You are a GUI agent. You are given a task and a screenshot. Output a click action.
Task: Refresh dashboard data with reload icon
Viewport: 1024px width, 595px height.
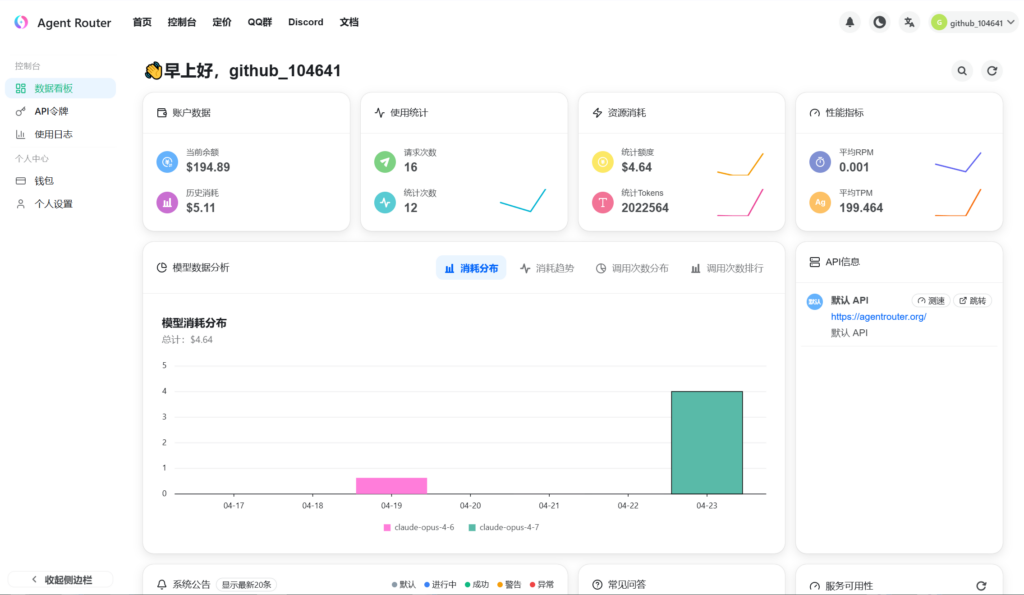point(992,71)
